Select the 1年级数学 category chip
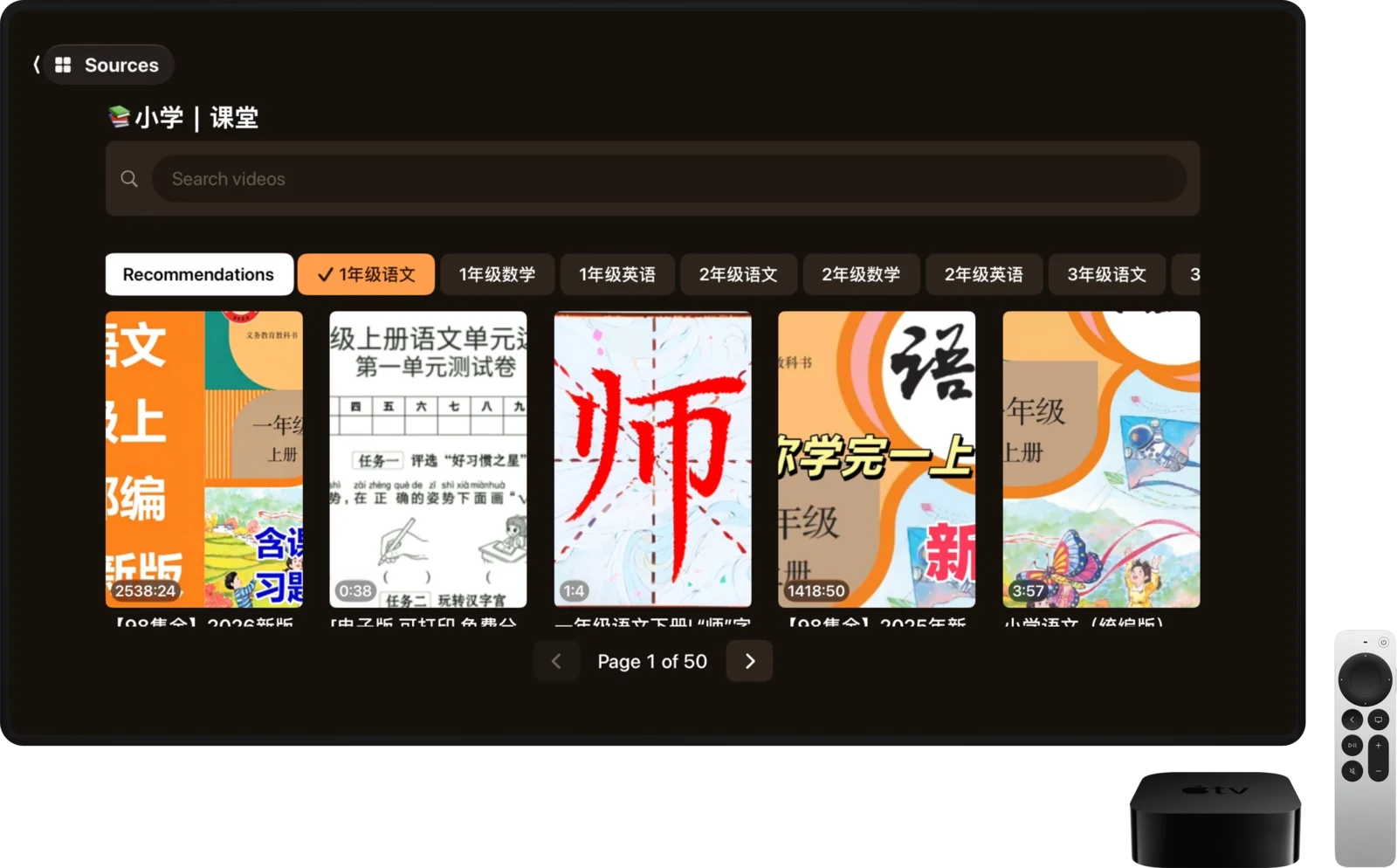Viewport: 1397px width, 868px height. (498, 274)
